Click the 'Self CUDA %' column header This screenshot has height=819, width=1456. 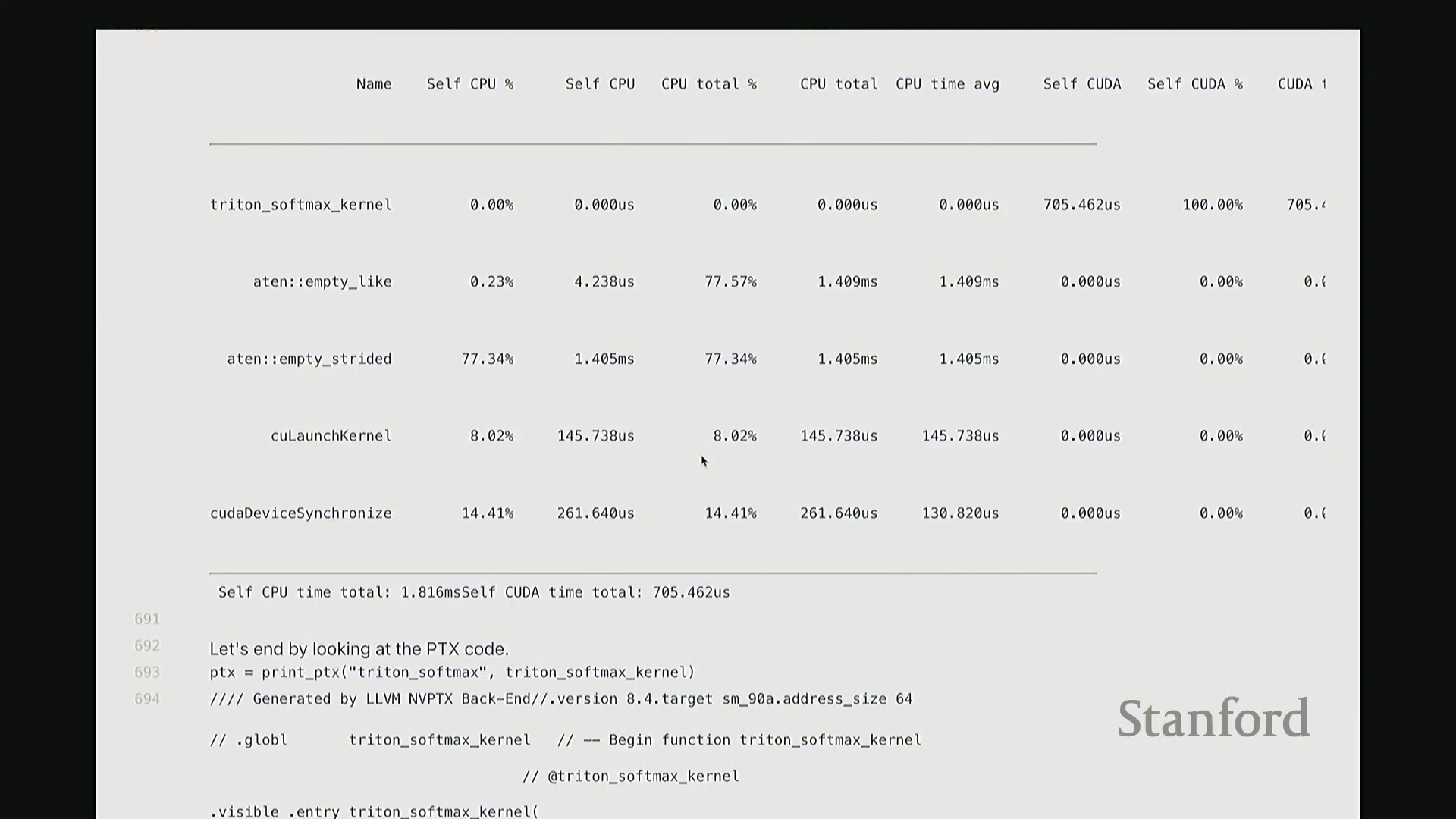[x=1194, y=84]
